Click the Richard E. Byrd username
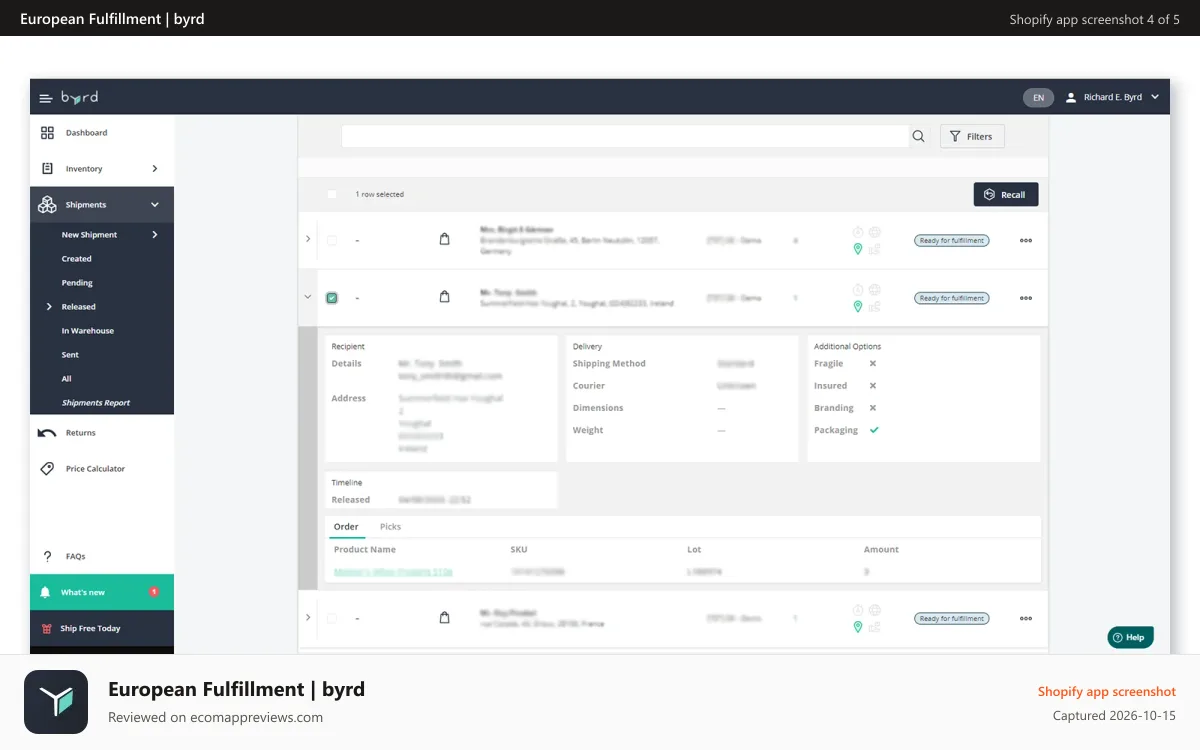The height and width of the screenshot is (750, 1200). click(x=1113, y=97)
